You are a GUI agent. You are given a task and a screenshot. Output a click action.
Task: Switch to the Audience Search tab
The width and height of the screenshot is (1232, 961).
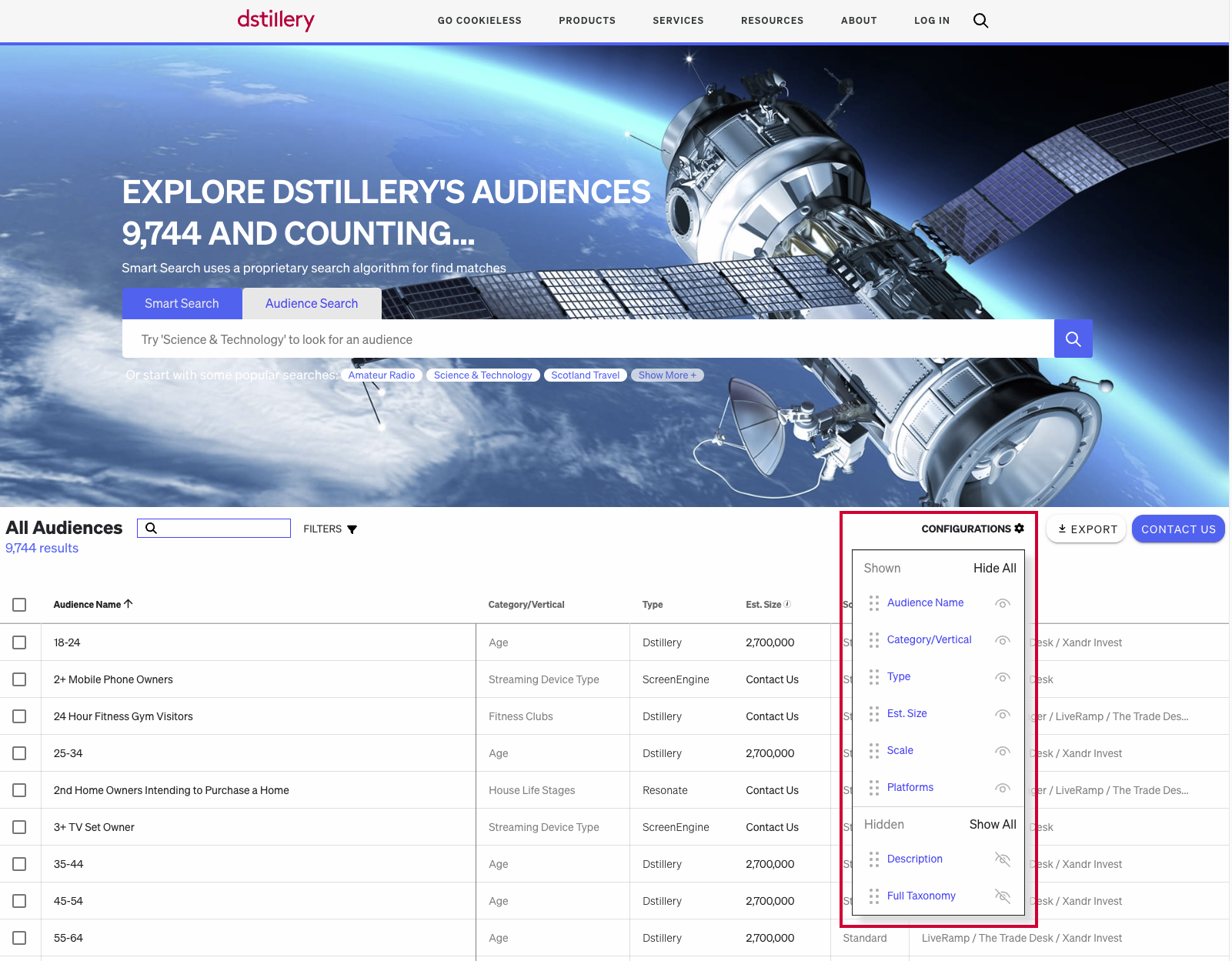(x=312, y=304)
